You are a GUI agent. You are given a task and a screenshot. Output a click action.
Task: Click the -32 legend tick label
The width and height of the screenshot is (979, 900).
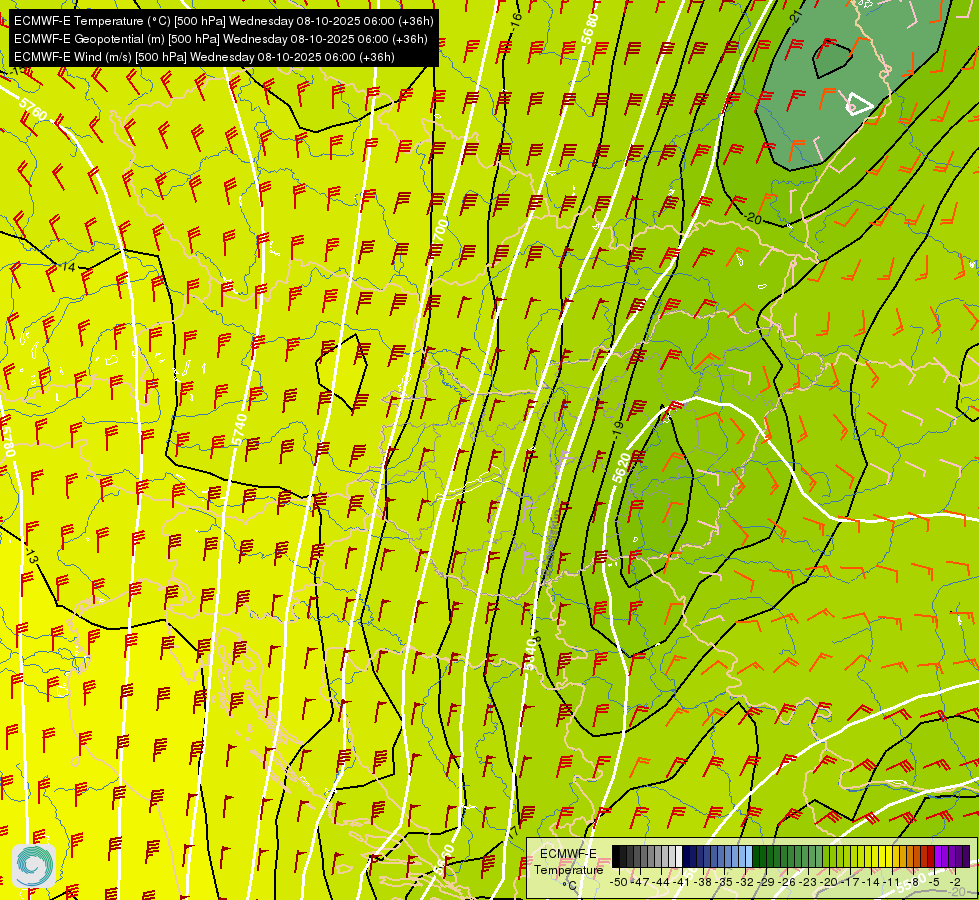coord(745,883)
